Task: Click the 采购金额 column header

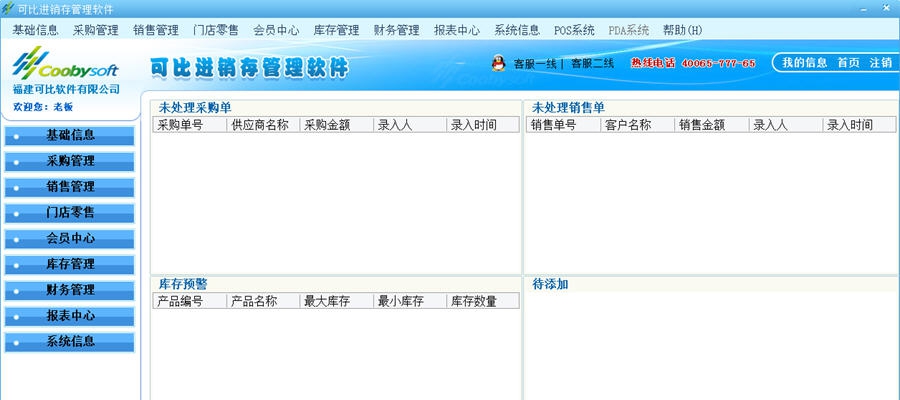Action: click(337, 125)
